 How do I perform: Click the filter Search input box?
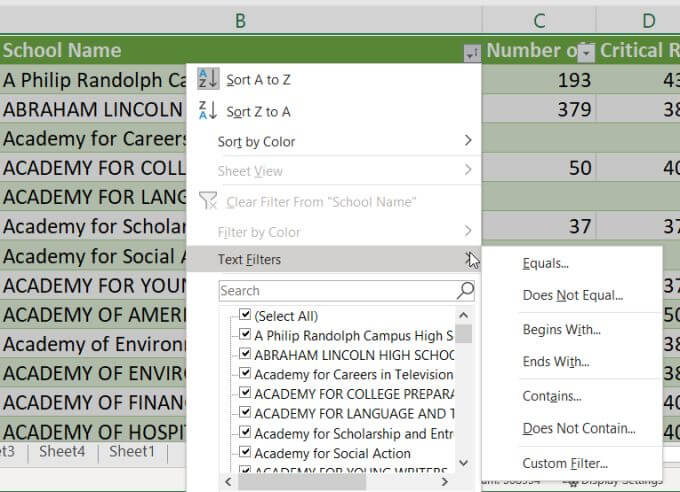pyautogui.click(x=335, y=291)
